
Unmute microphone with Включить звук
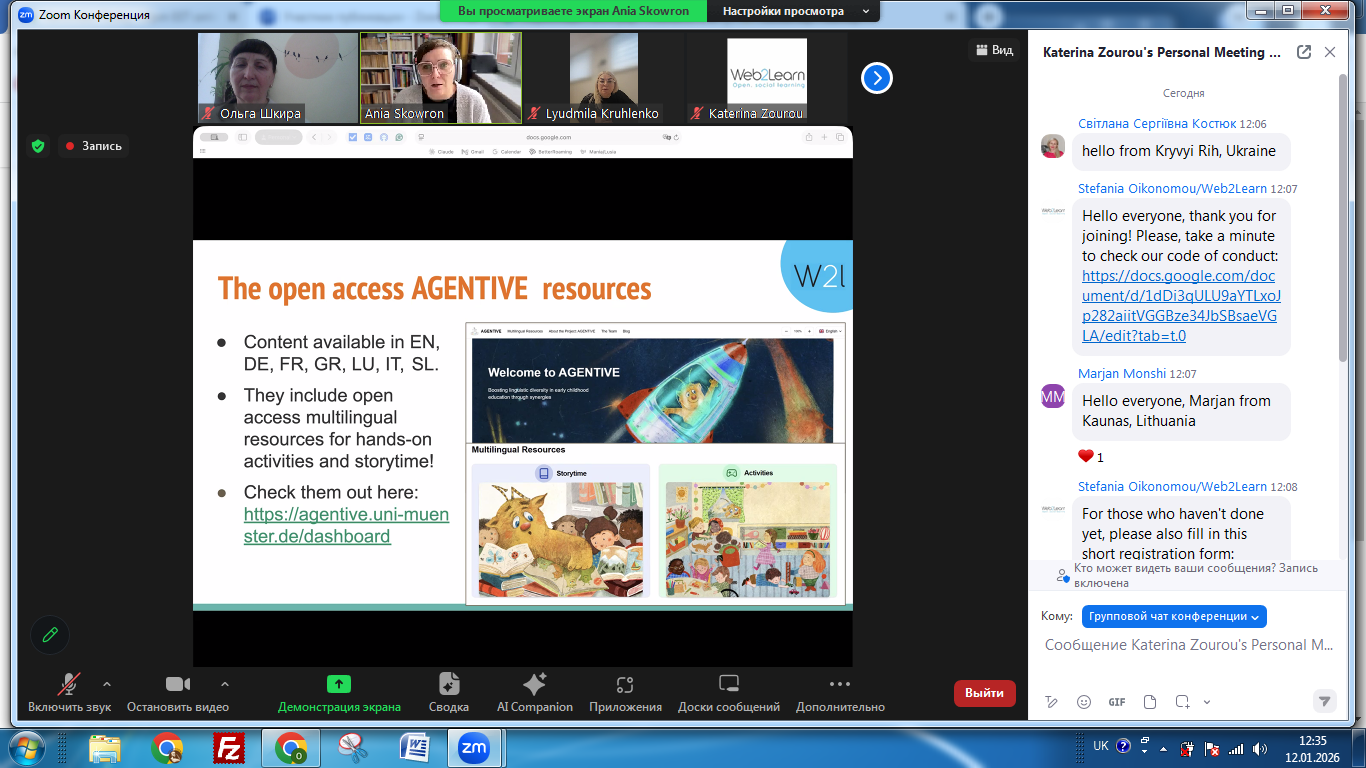68,692
